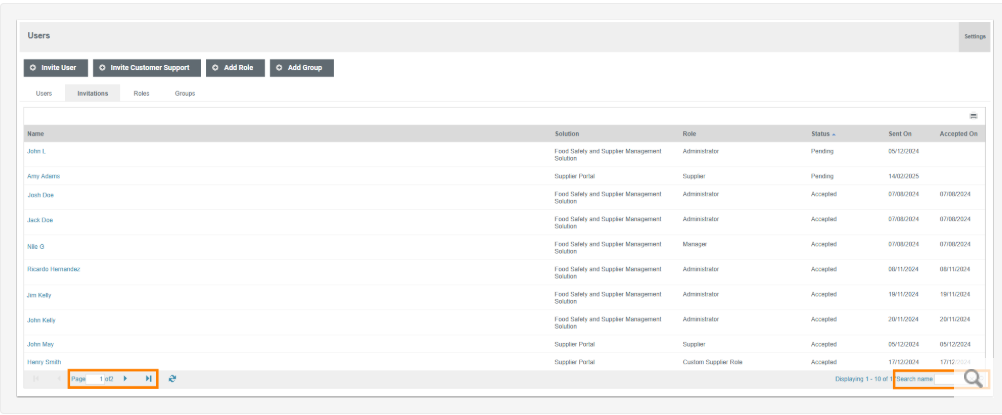1002x415 pixels.
Task: Click the first page pager icon
Action: pos(36,379)
